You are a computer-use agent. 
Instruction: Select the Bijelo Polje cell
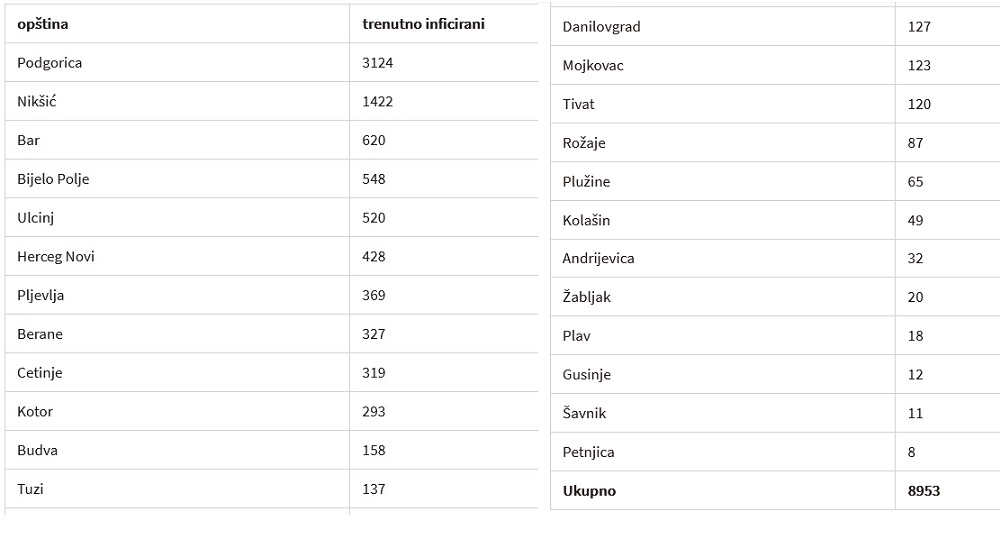click(x=177, y=178)
